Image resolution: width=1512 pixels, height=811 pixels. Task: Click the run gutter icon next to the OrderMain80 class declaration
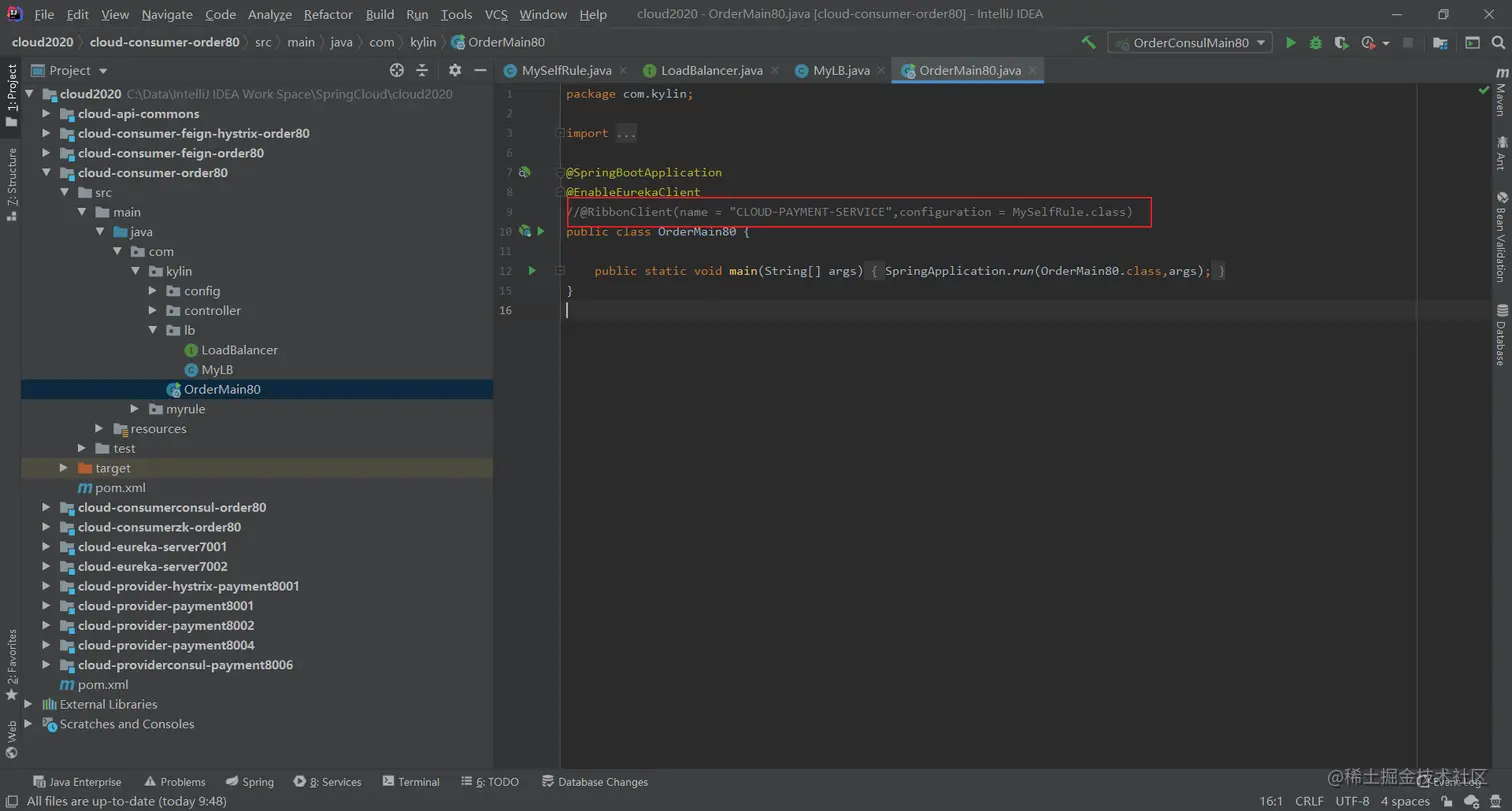click(x=541, y=232)
